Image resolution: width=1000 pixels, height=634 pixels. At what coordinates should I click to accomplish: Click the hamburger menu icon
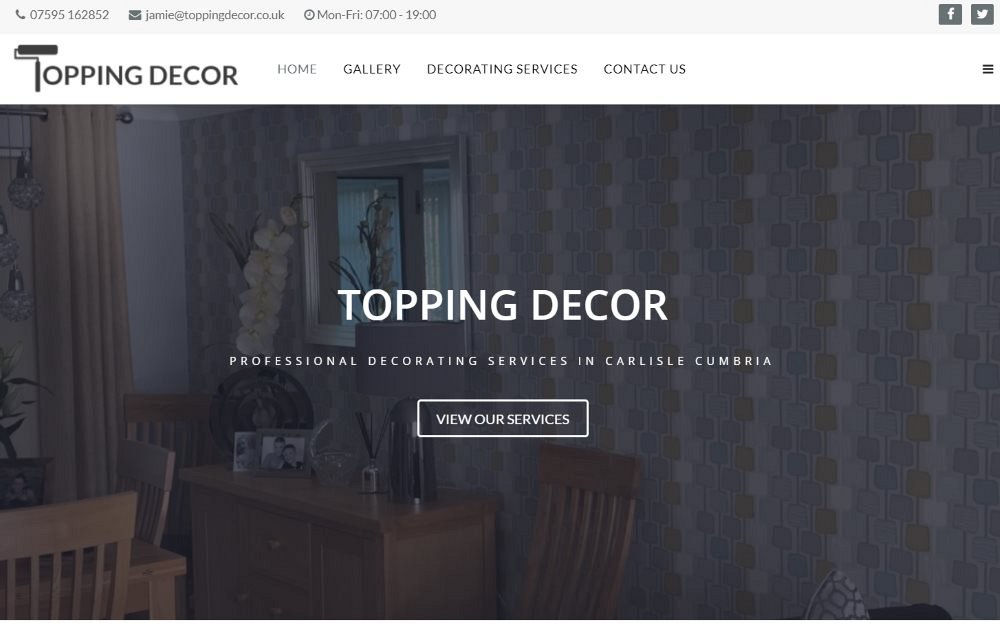click(987, 69)
